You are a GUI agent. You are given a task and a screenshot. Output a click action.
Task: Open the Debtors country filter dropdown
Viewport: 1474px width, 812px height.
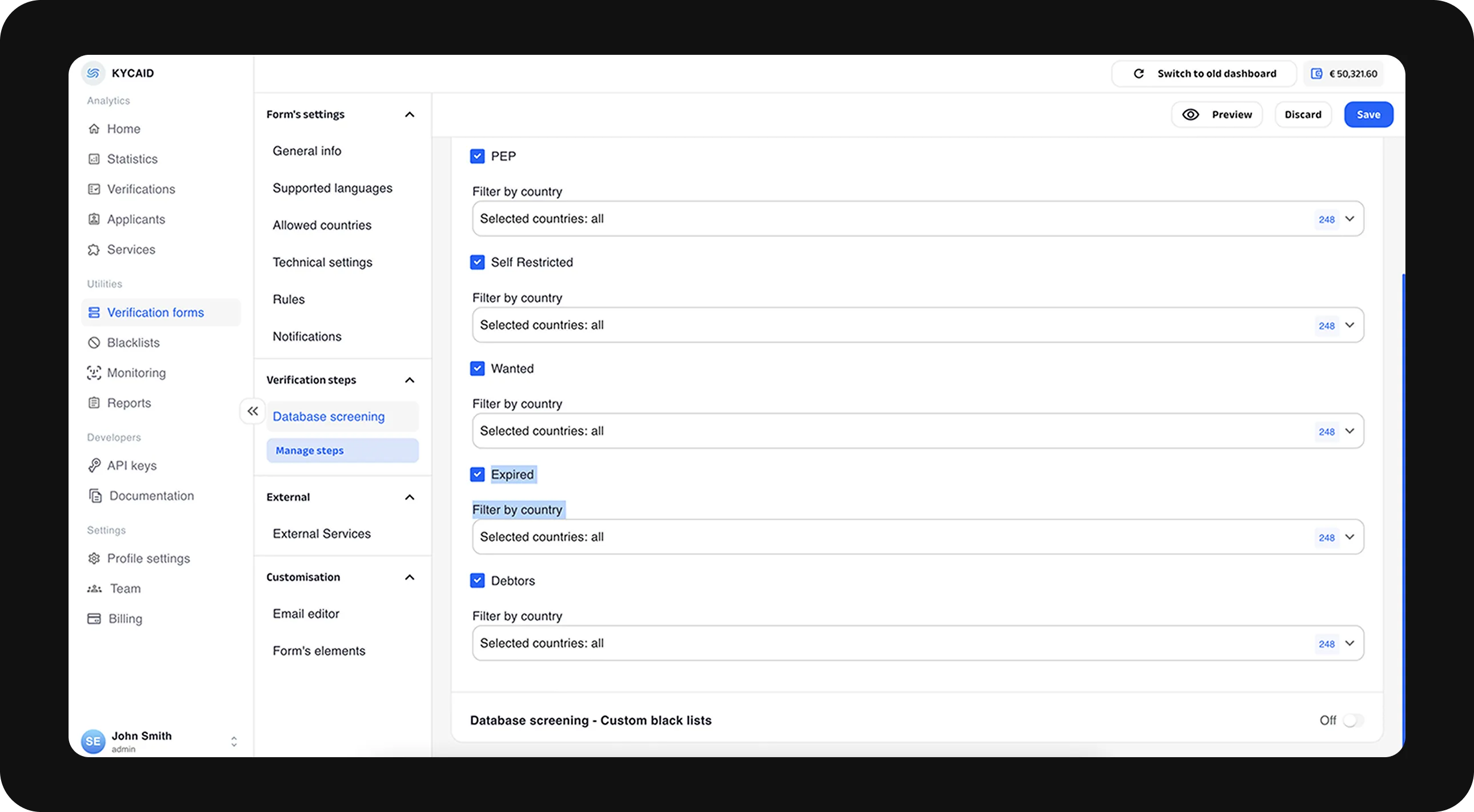pos(918,644)
